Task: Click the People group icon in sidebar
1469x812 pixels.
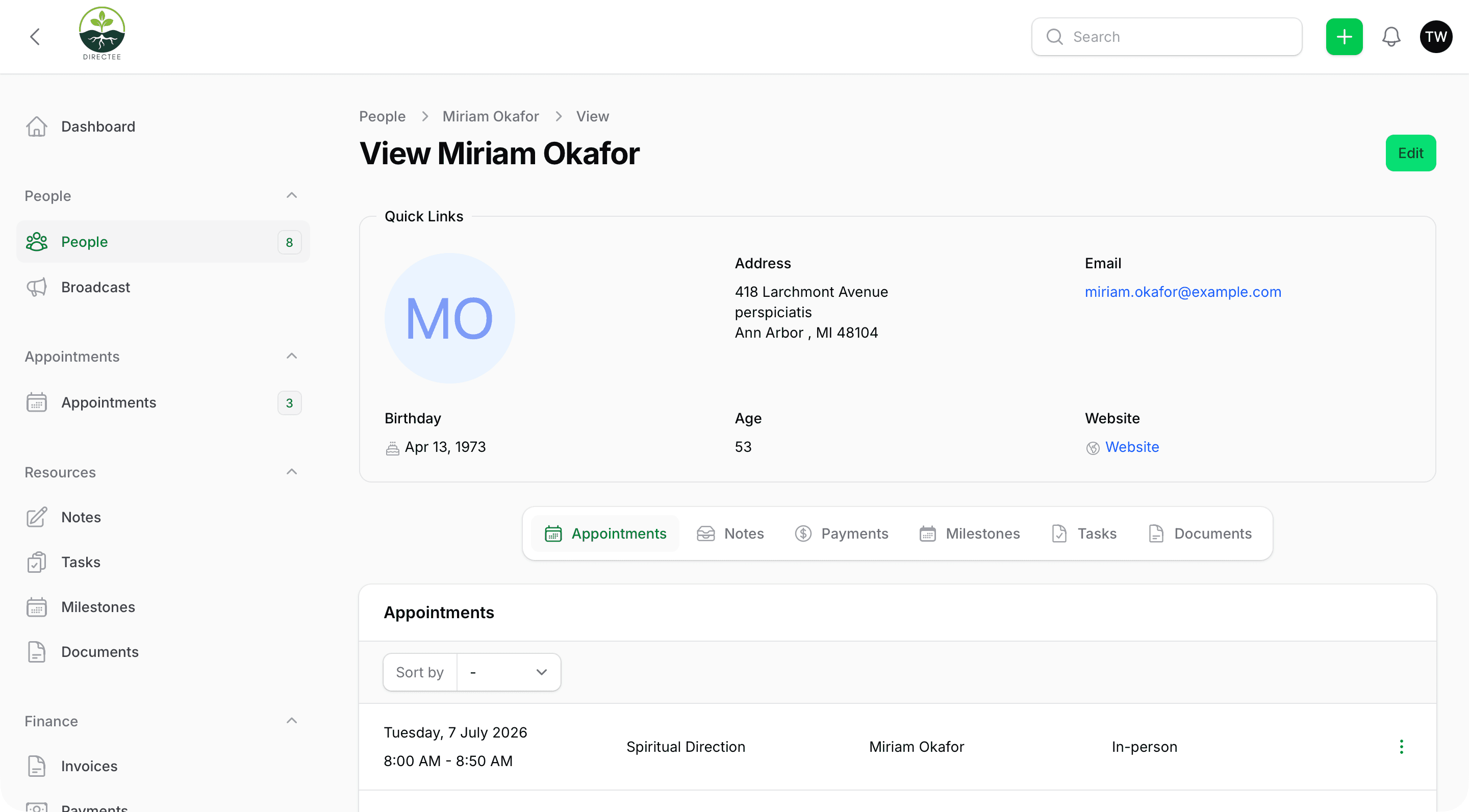Action: [37, 242]
